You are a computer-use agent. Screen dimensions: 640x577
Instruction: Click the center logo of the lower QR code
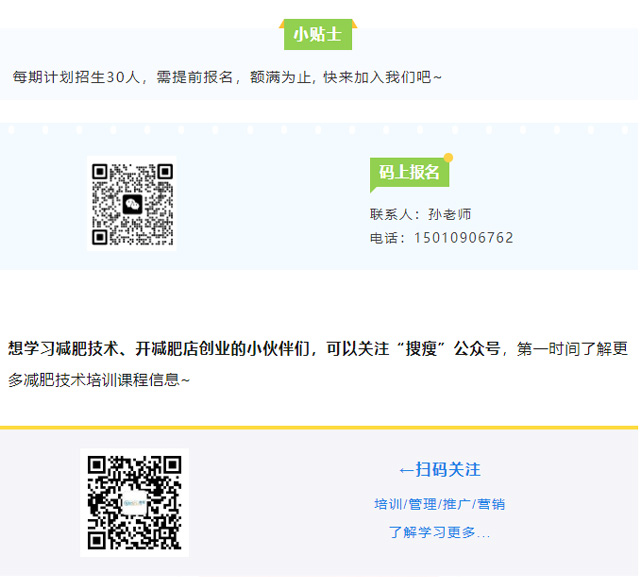[134, 501]
